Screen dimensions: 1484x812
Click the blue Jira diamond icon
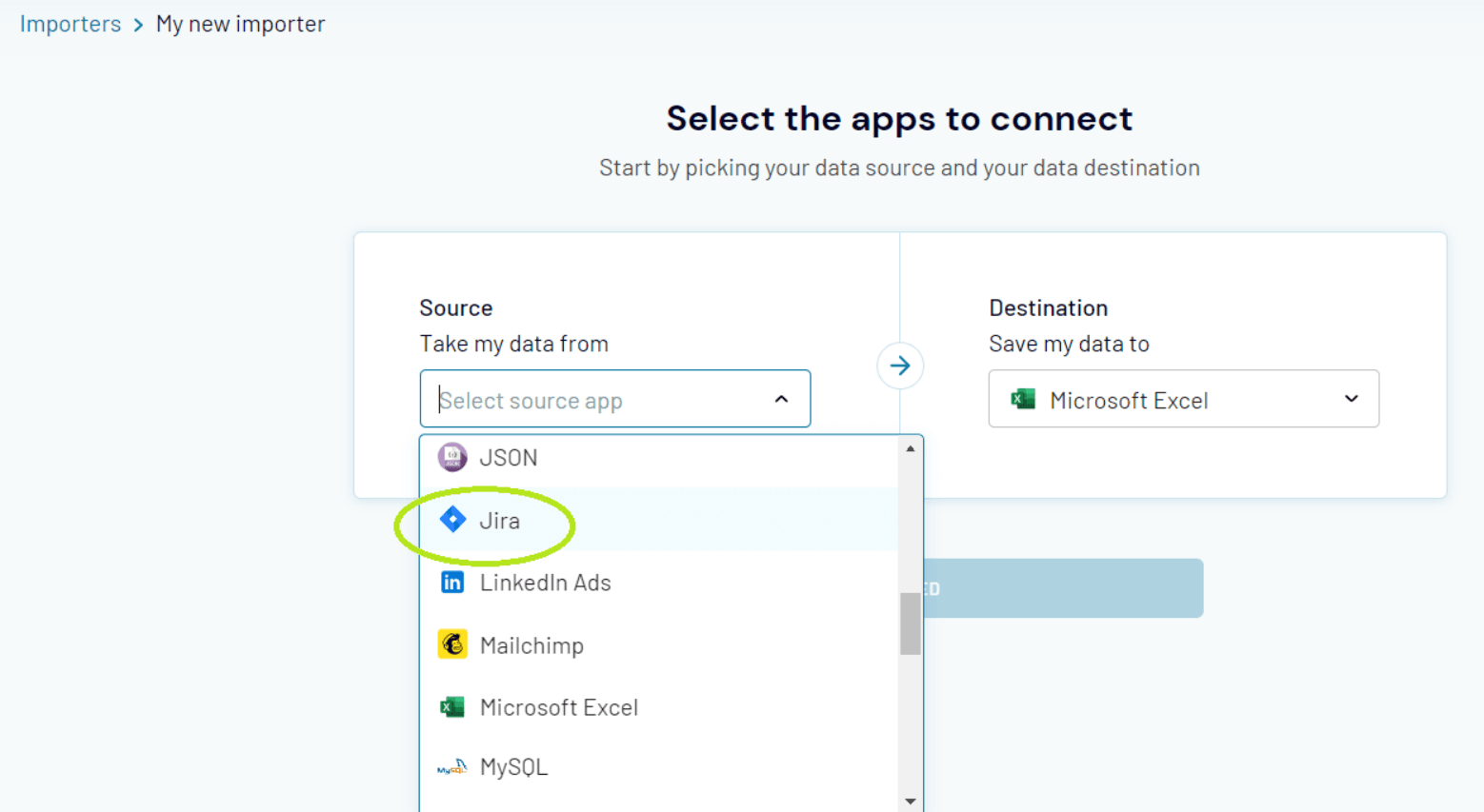click(x=452, y=520)
